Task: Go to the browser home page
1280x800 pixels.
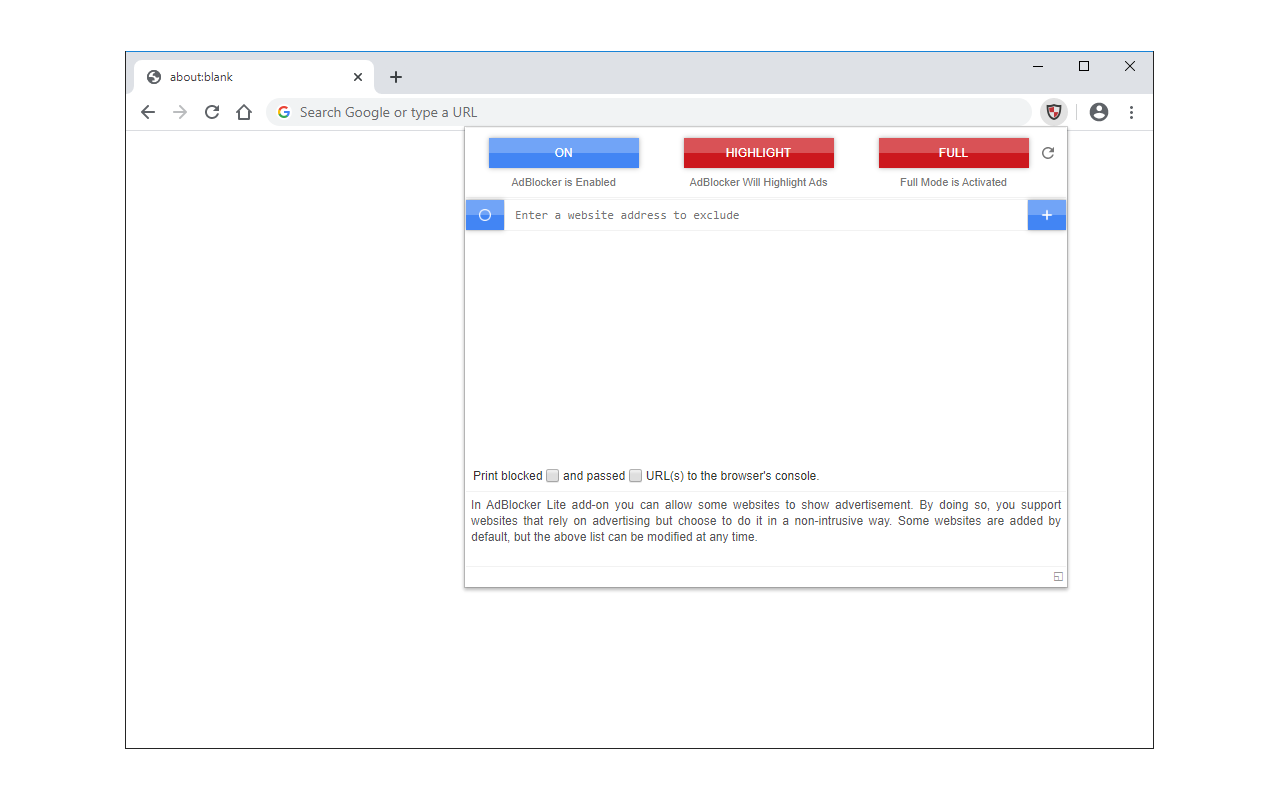Action: [244, 112]
